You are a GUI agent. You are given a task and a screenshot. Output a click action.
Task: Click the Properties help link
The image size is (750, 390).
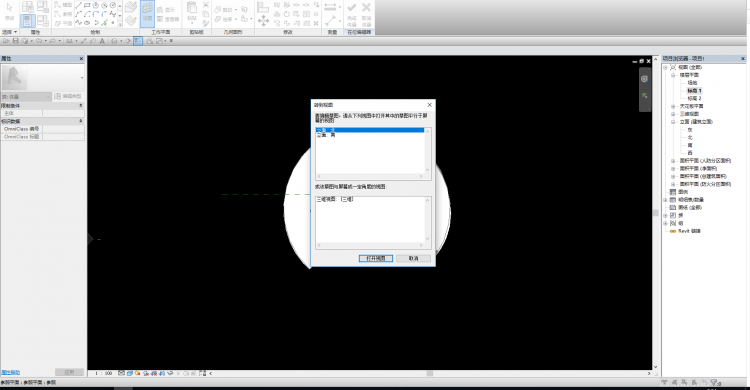coord(11,372)
